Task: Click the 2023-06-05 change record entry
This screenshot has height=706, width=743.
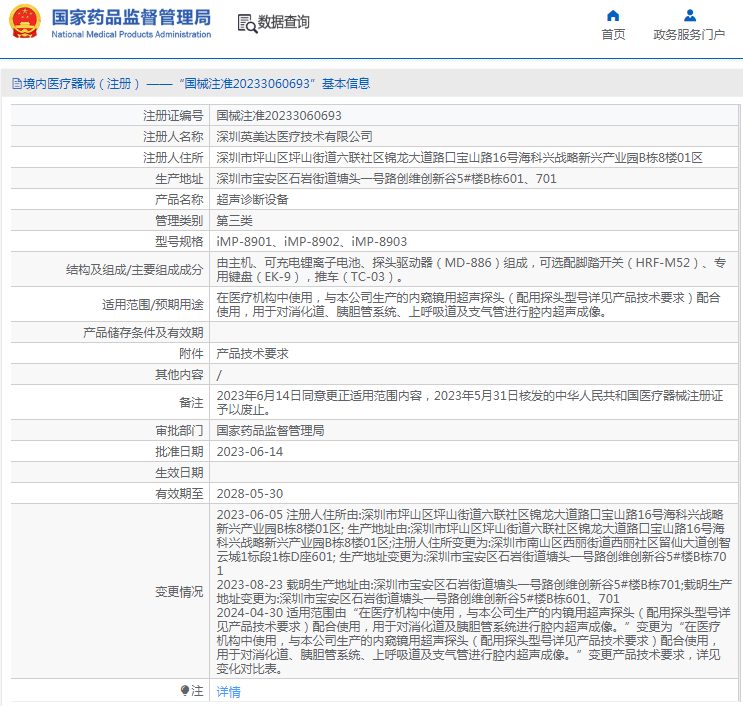Action: click(x=473, y=543)
